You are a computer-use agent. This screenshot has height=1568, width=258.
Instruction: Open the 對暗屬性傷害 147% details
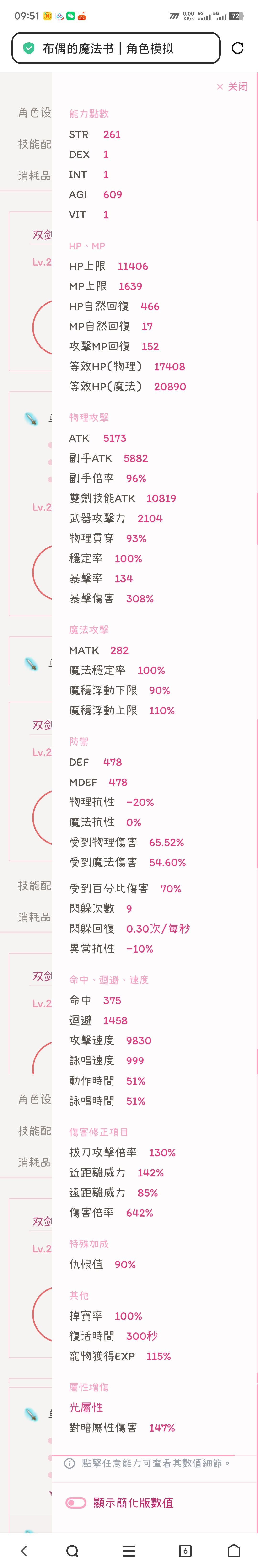pyautogui.click(x=122, y=1427)
